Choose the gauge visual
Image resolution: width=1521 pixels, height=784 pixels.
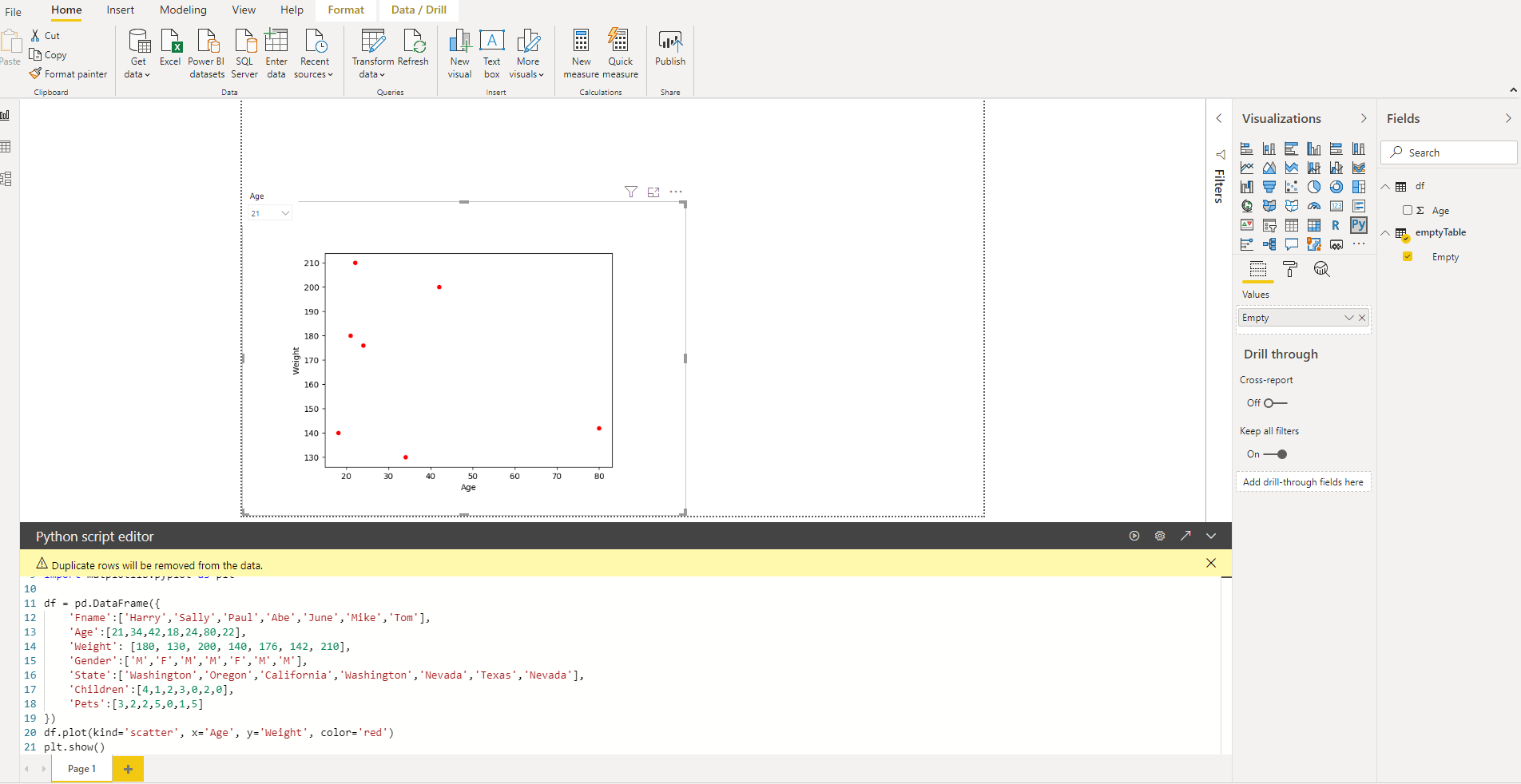tap(1313, 206)
